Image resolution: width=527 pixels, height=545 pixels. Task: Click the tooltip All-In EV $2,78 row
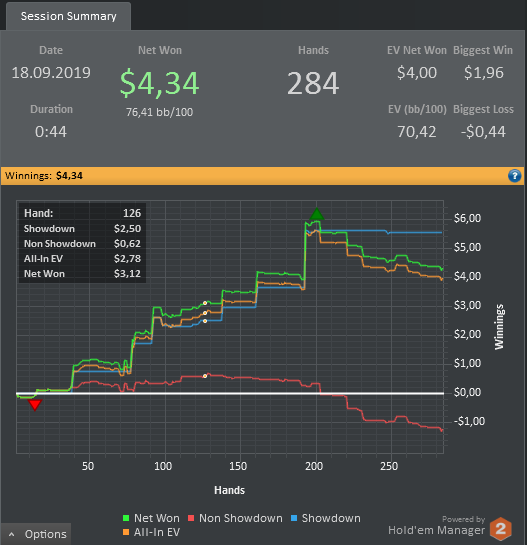click(82, 259)
